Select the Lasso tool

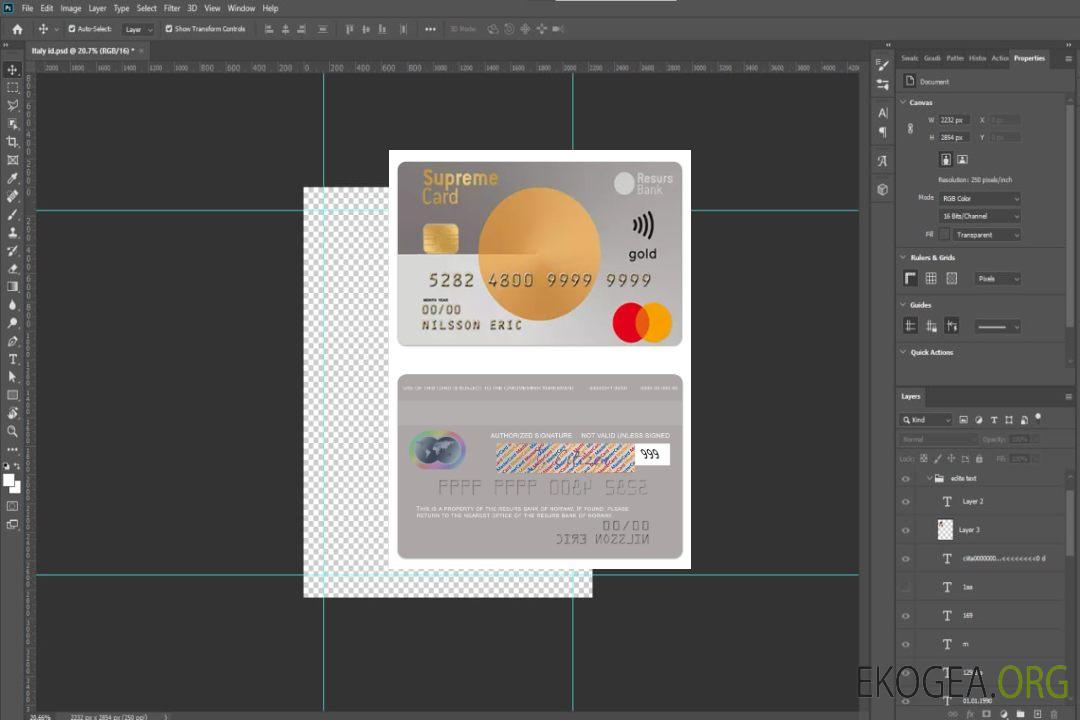[12, 105]
